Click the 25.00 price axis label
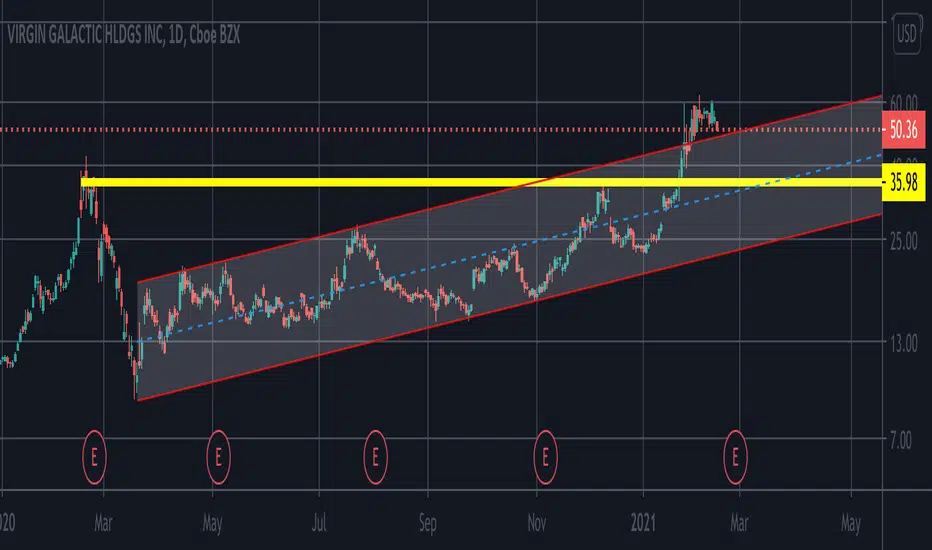 click(903, 241)
